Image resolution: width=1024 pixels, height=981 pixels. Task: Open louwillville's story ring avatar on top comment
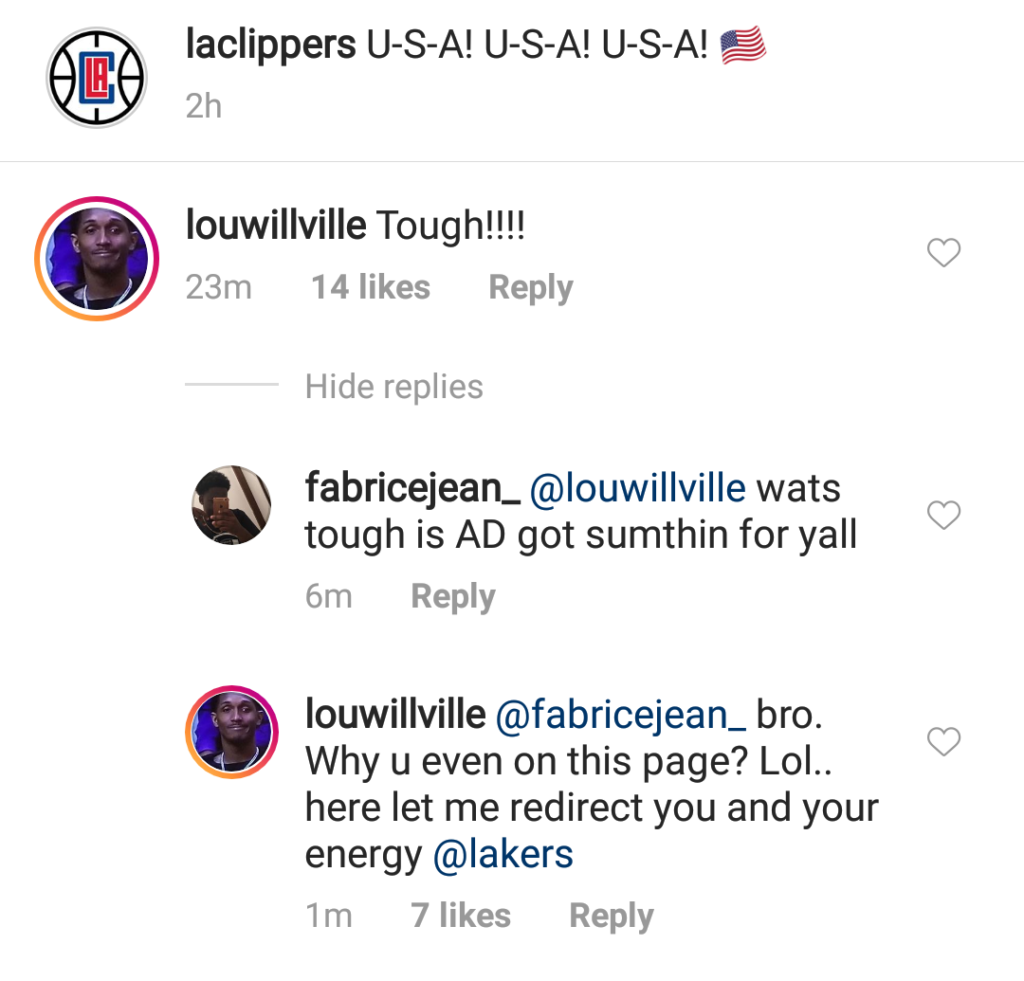97,259
